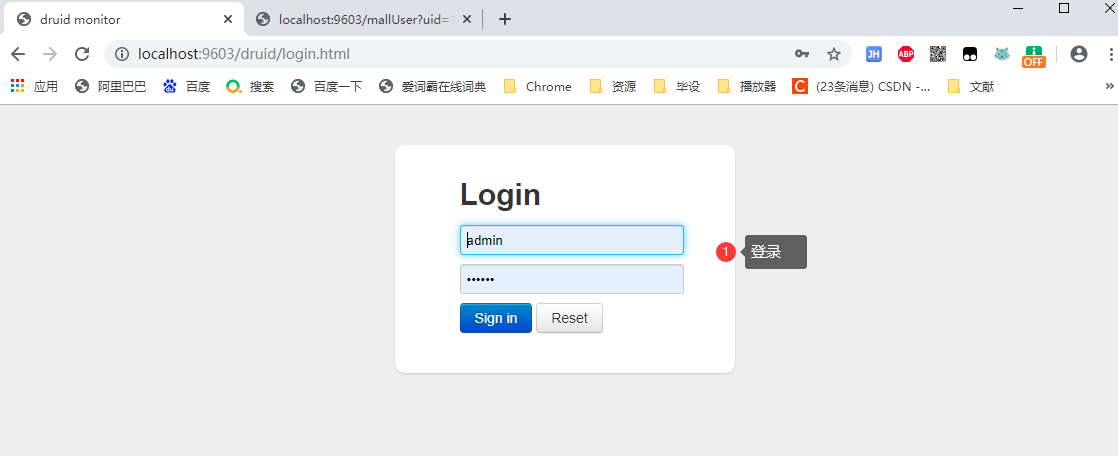Open the Chrome profile avatar icon
This screenshot has width=1118, height=456.
pyautogui.click(x=1078, y=55)
